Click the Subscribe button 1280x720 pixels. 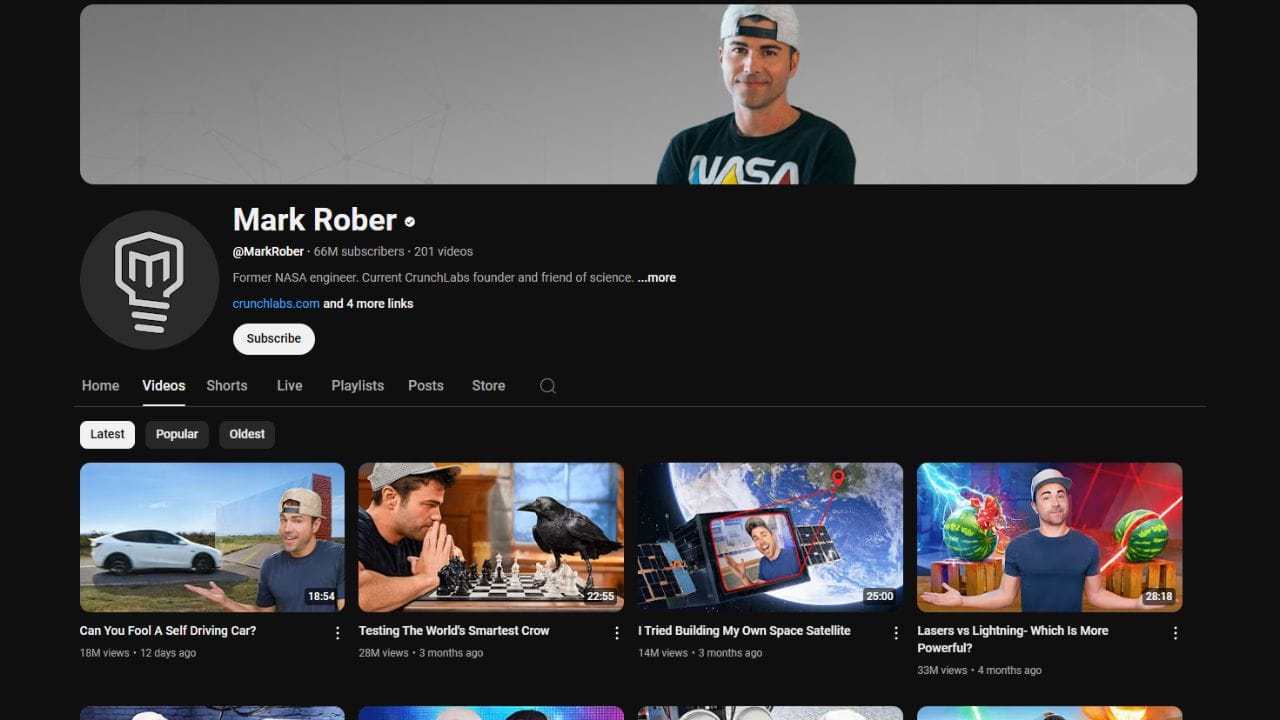(x=274, y=339)
